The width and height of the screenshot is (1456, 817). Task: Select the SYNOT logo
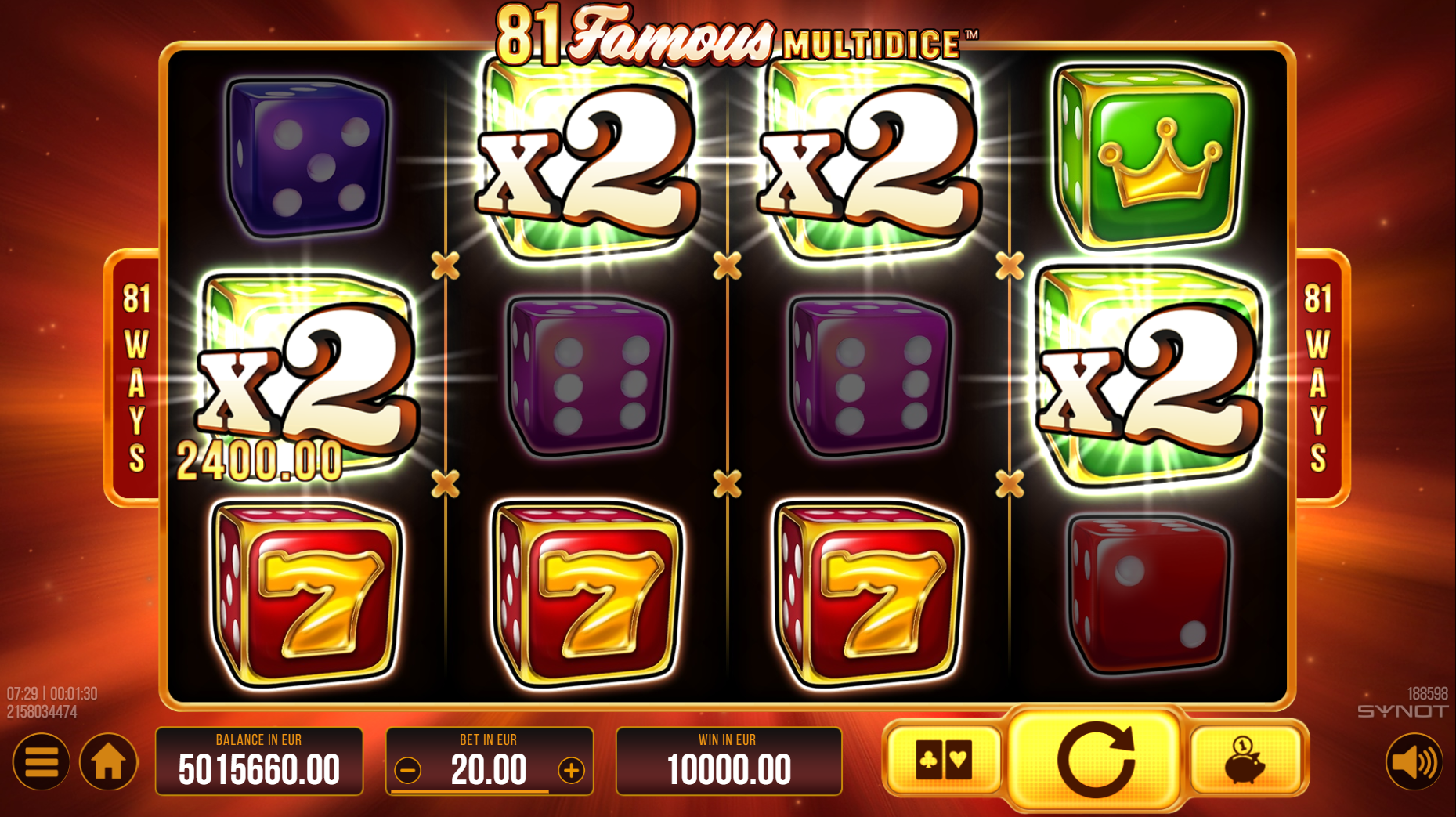tap(1402, 711)
